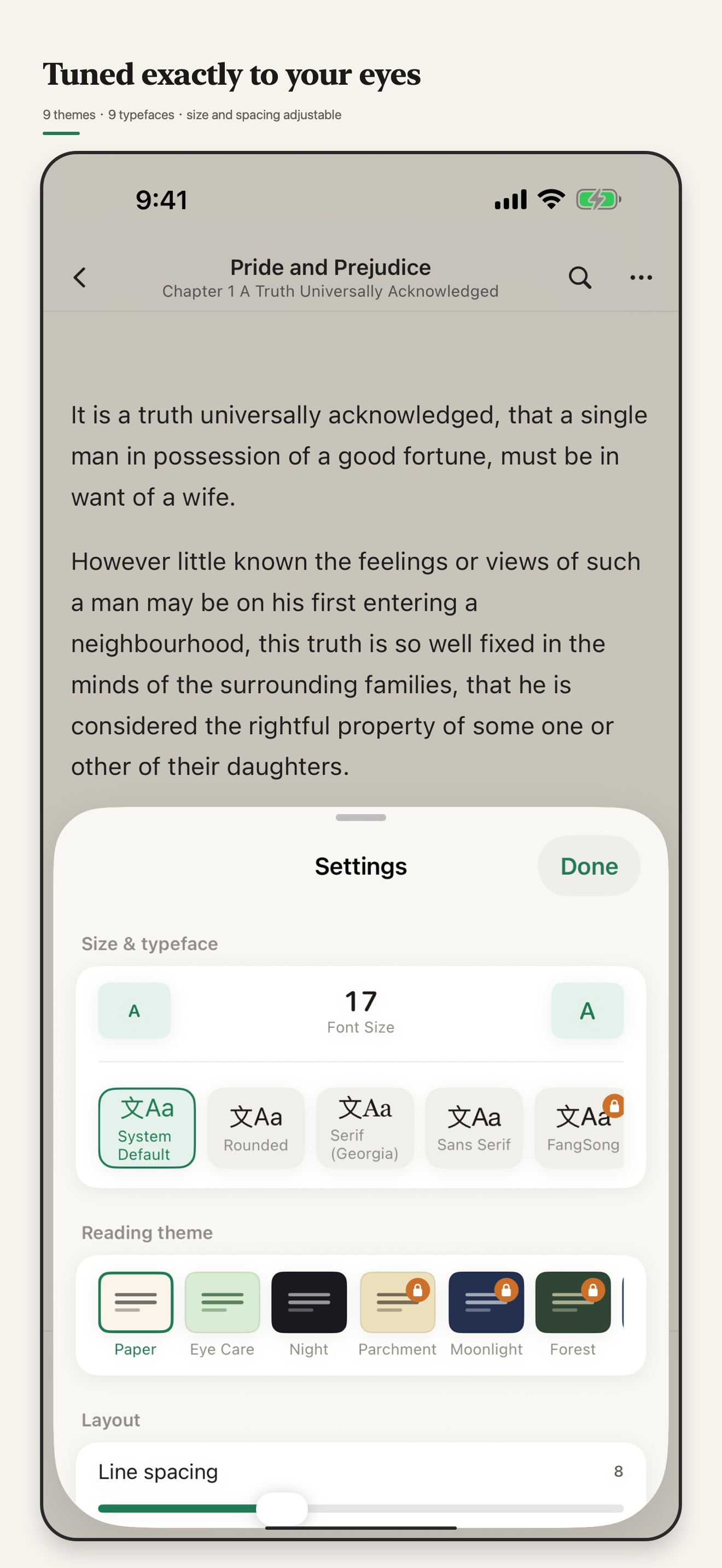Tap the back chevron icon
The height and width of the screenshot is (1568, 722).
point(80,278)
